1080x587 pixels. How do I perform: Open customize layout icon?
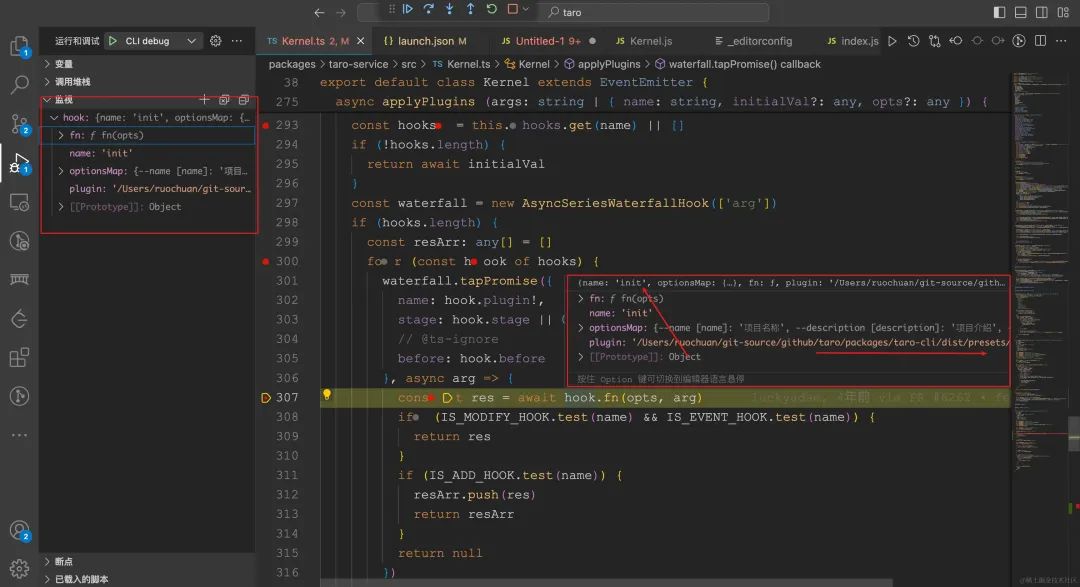point(1063,12)
